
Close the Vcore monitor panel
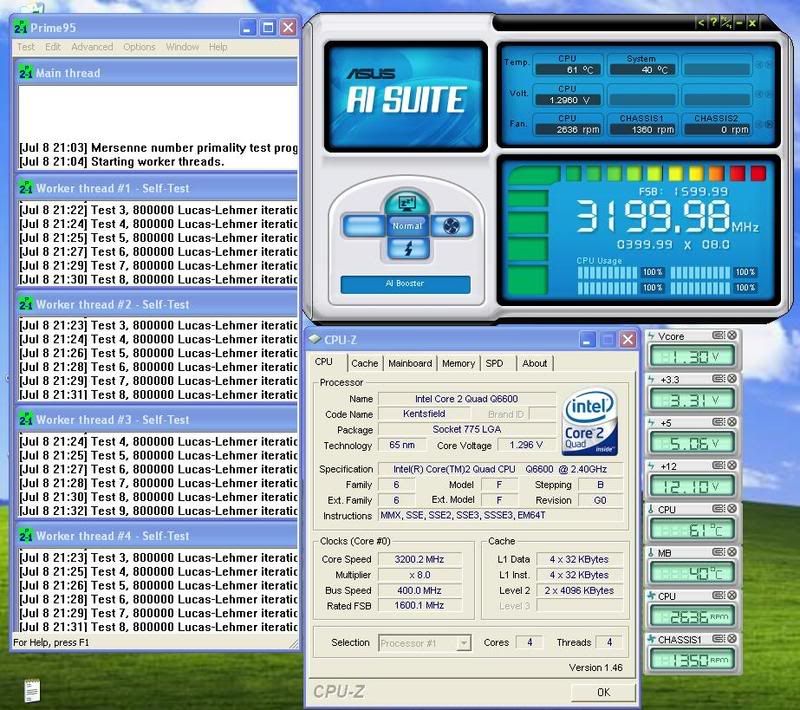[732, 335]
